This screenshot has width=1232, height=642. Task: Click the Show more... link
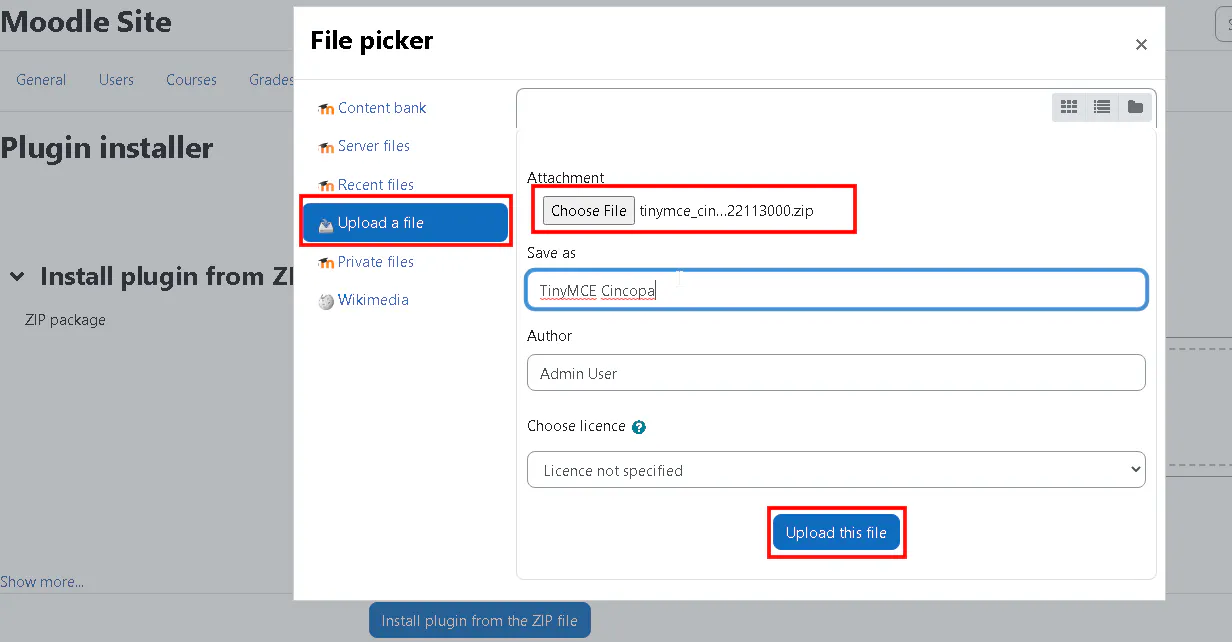pos(42,582)
